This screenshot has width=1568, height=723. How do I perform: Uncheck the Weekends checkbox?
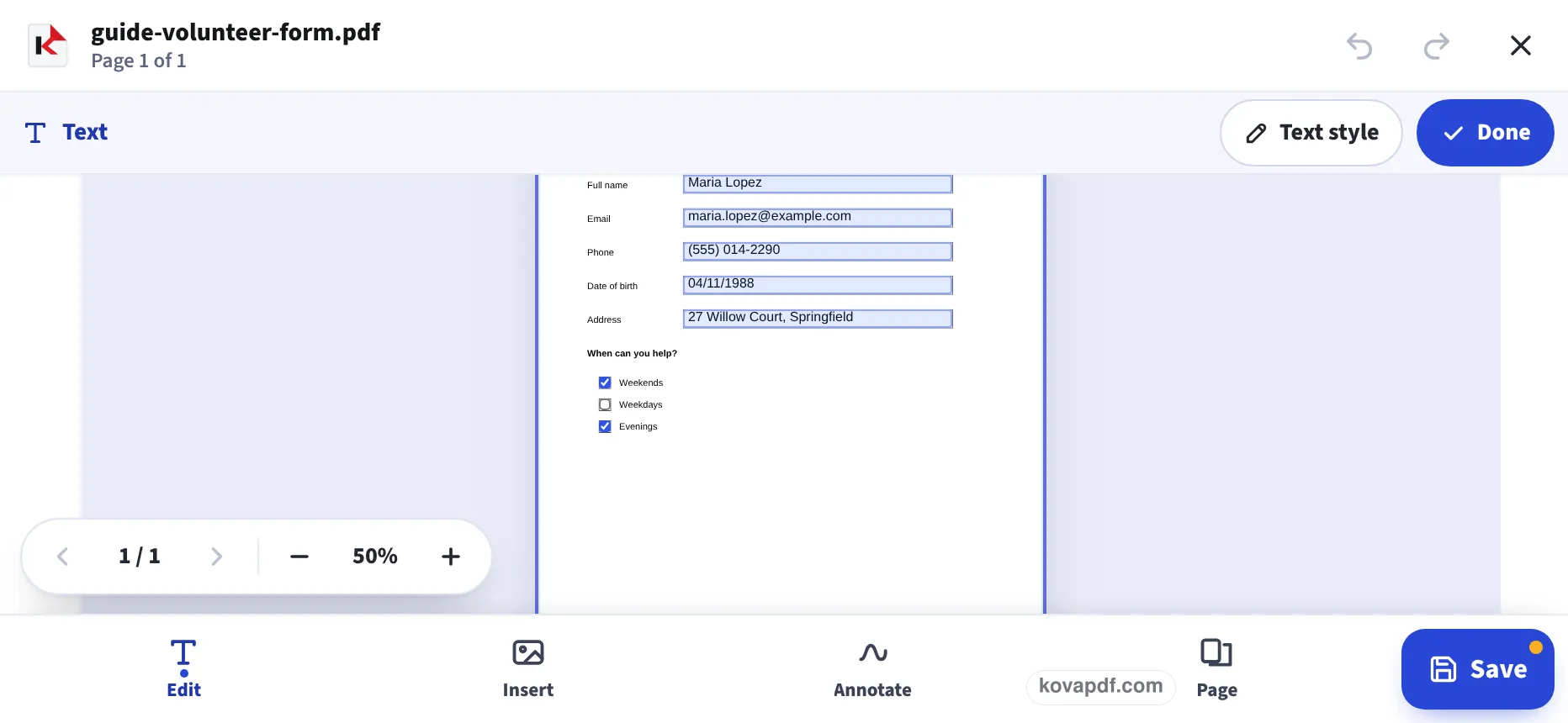click(605, 383)
